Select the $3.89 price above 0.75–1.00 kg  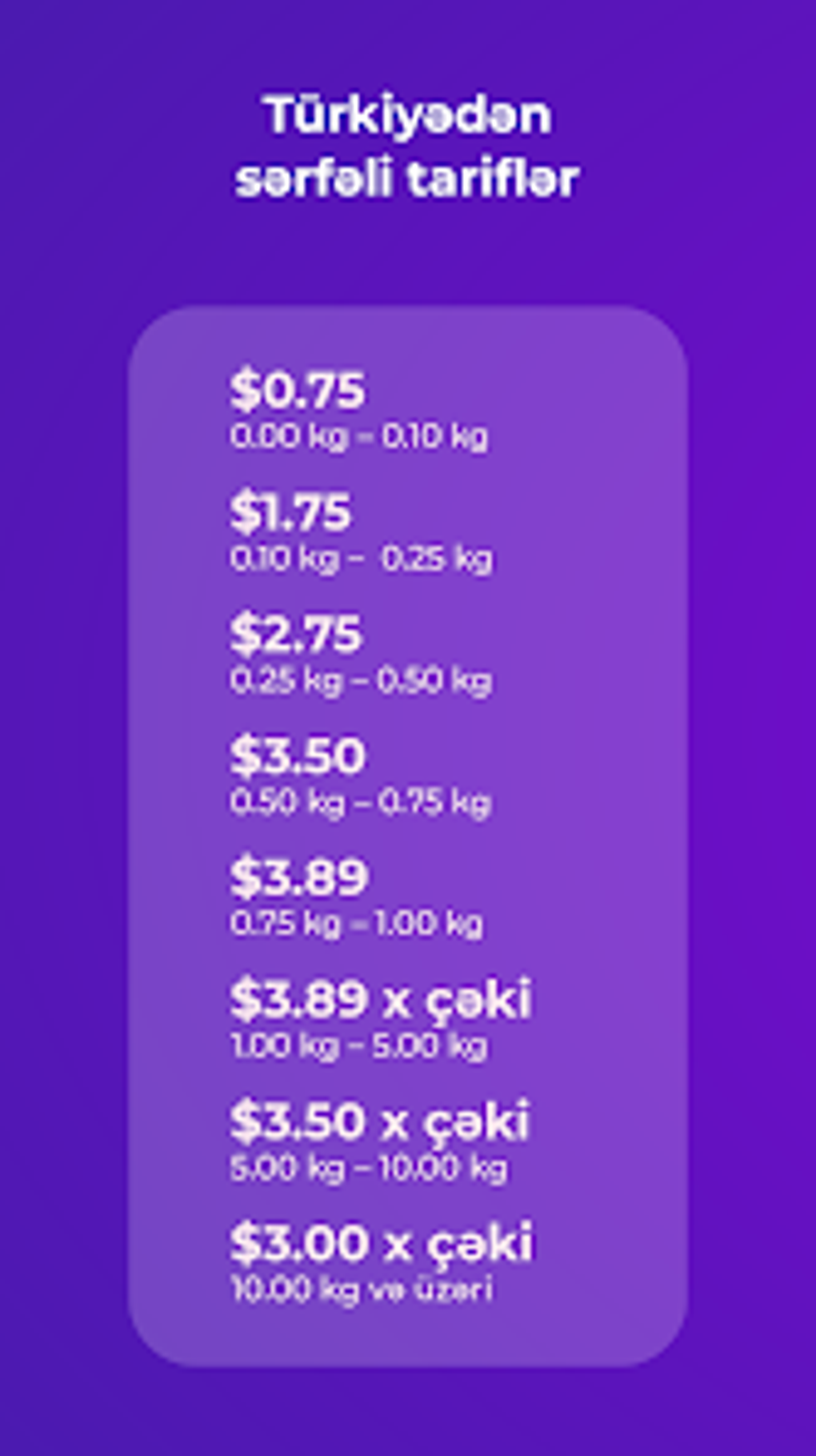click(299, 877)
